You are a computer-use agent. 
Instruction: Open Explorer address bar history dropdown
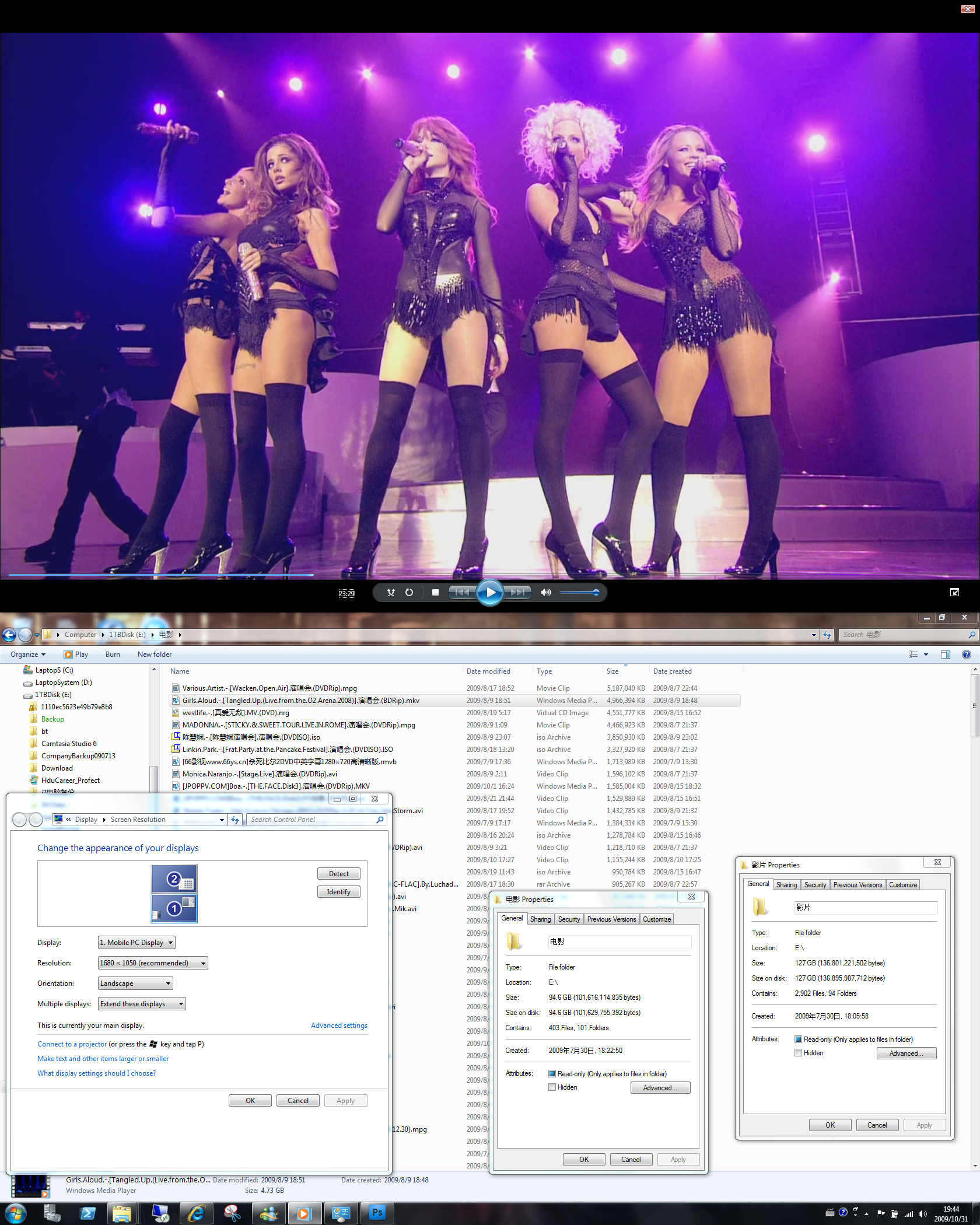click(x=814, y=635)
